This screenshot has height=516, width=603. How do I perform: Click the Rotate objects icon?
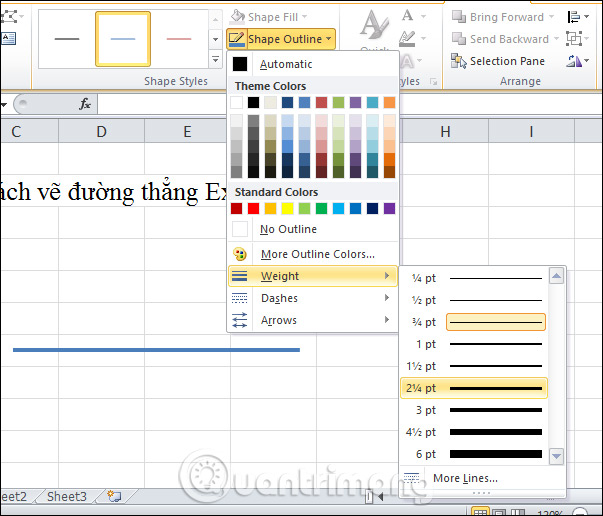pyautogui.click(x=574, y=61)
